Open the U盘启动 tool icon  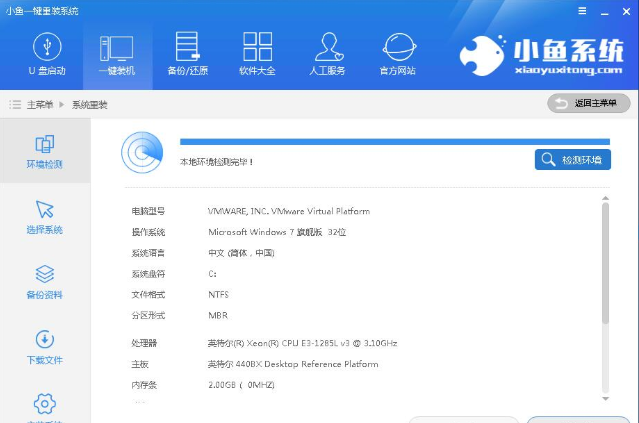pos(47,47)
